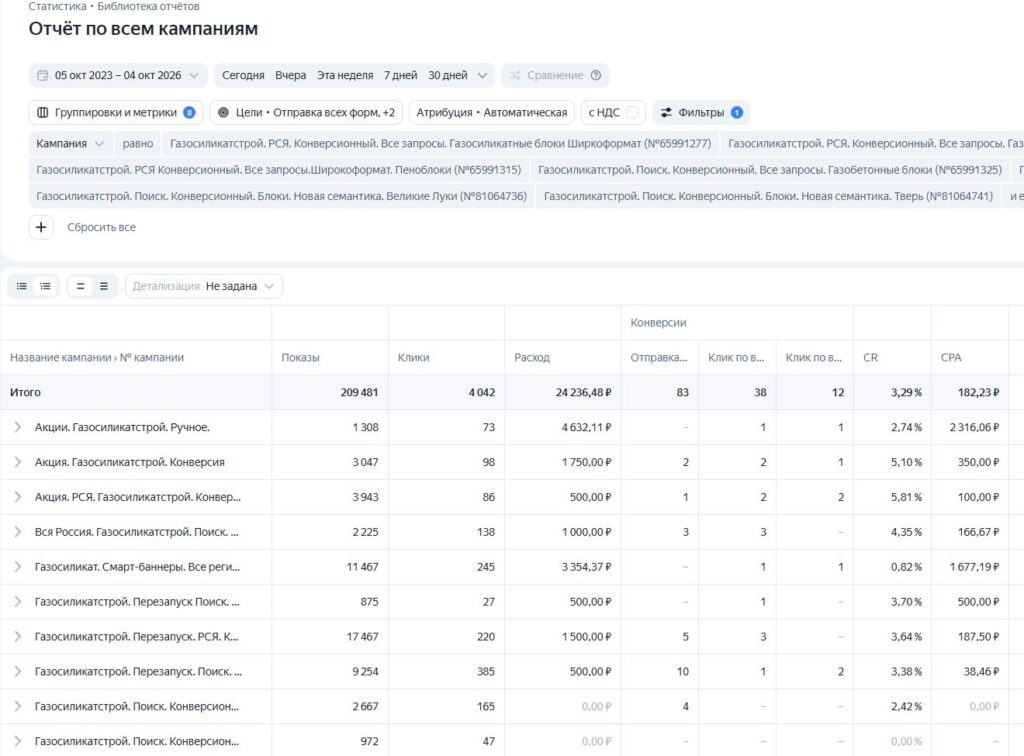Screen dimensions: 1024x756
Task: Sort by the Клики column header
Action: [413, 357]
